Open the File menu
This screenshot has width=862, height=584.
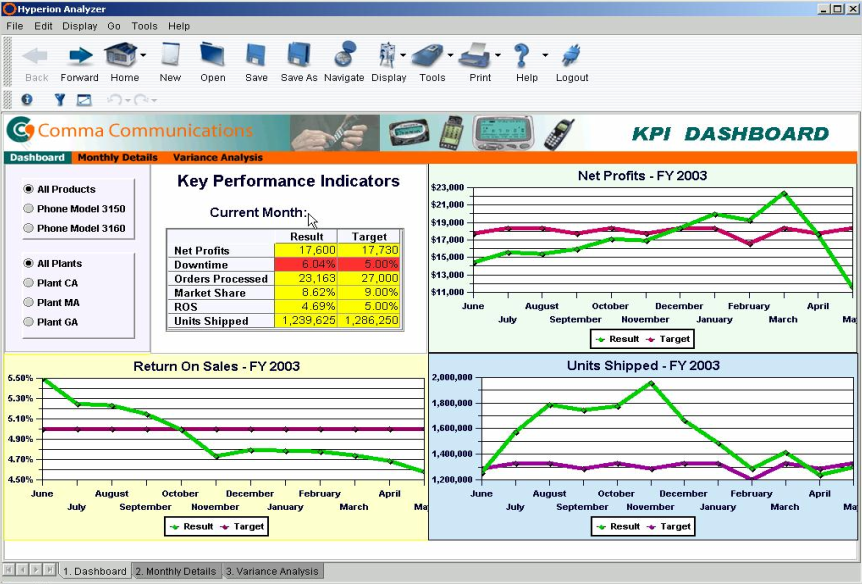click(15, 26)
